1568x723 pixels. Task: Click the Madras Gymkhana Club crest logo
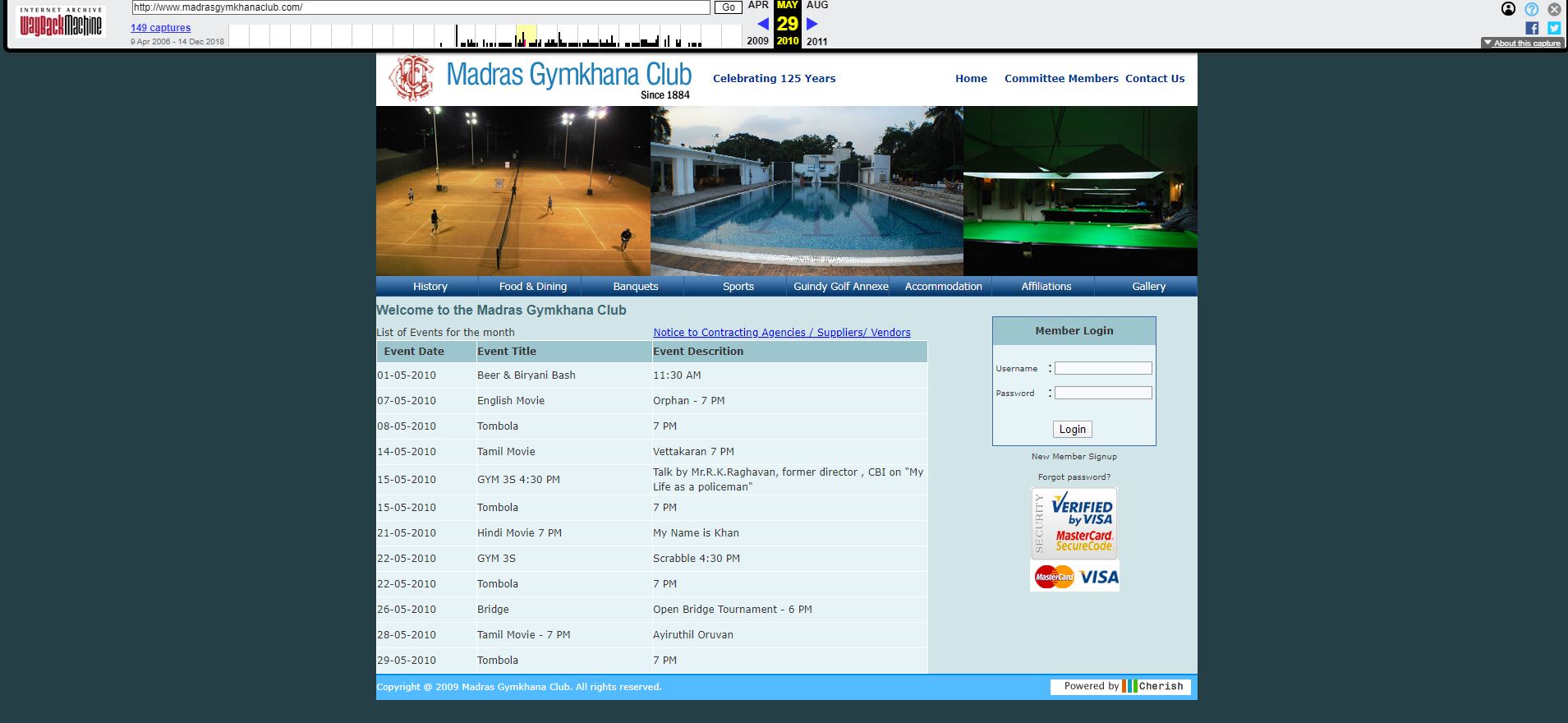coord(411,78)
